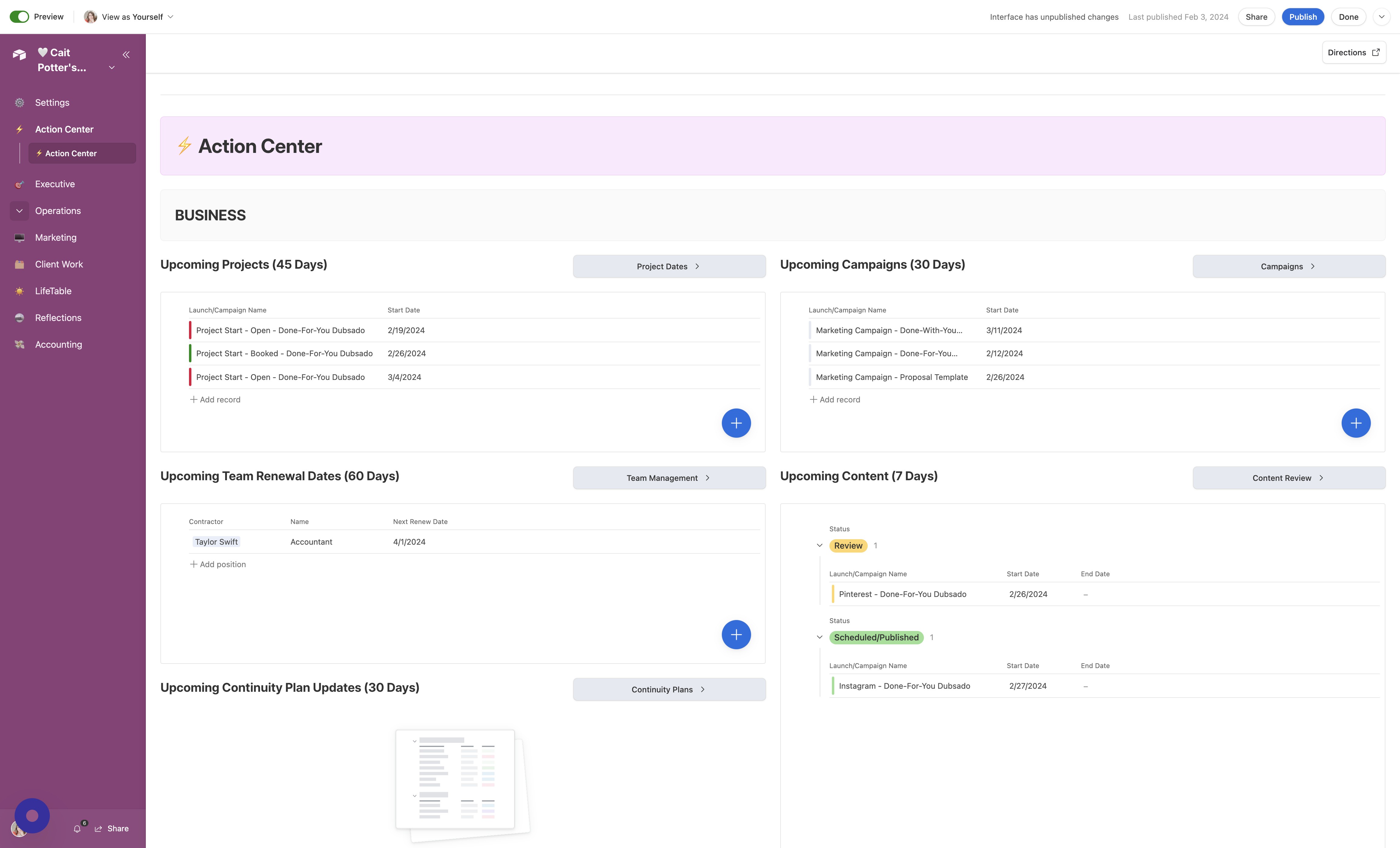This screenshot has height=848, width=1400.
Task: Select Client Work in sidebar
Action: coord(59,264)
